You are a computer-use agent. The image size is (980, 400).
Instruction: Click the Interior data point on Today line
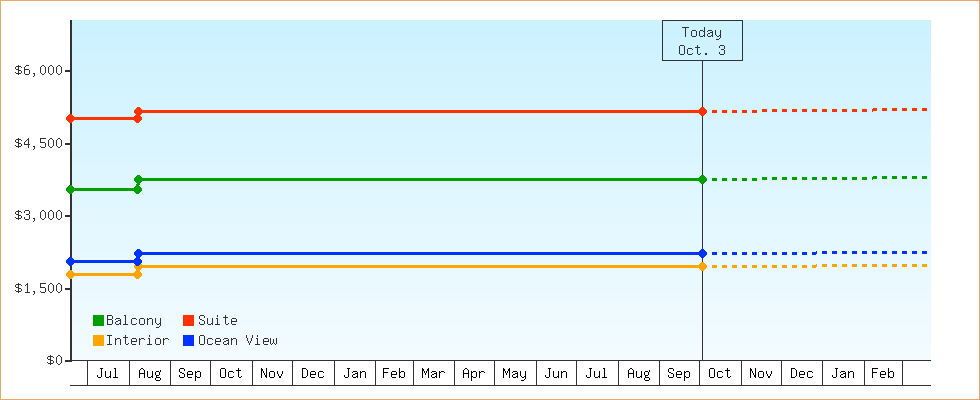702,267
